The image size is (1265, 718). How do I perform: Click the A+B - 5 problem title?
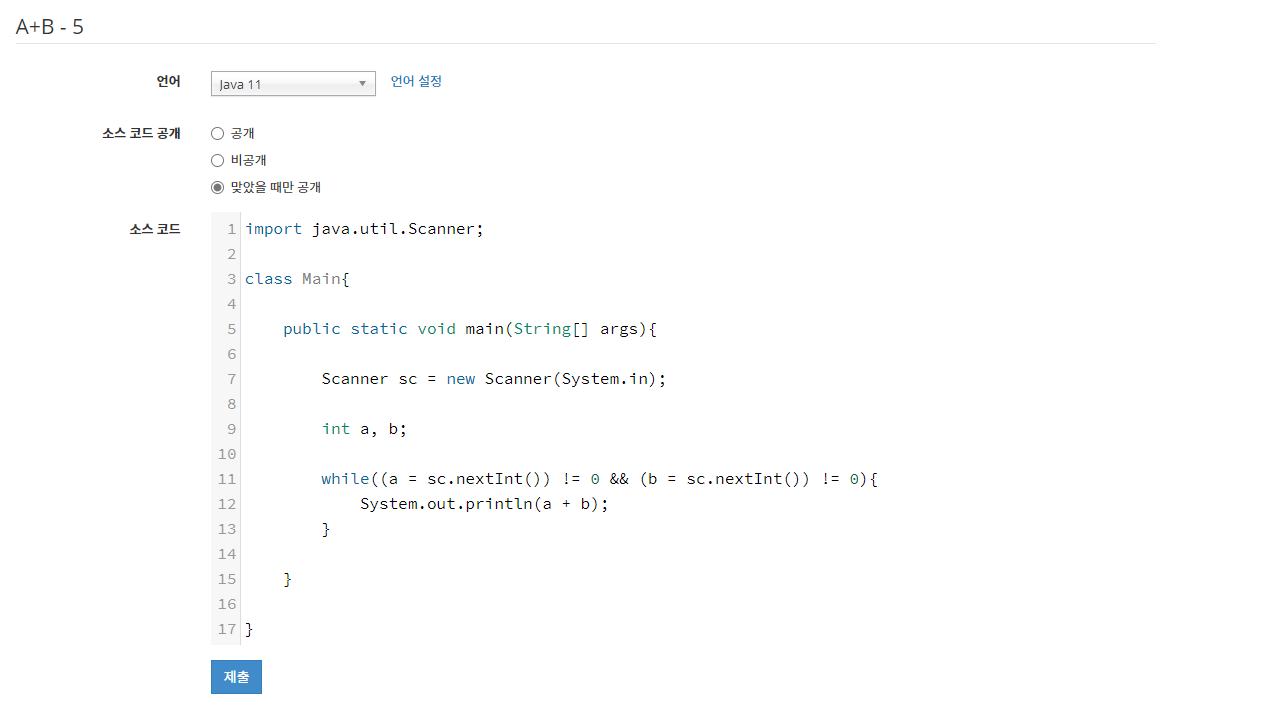[50, 27]
